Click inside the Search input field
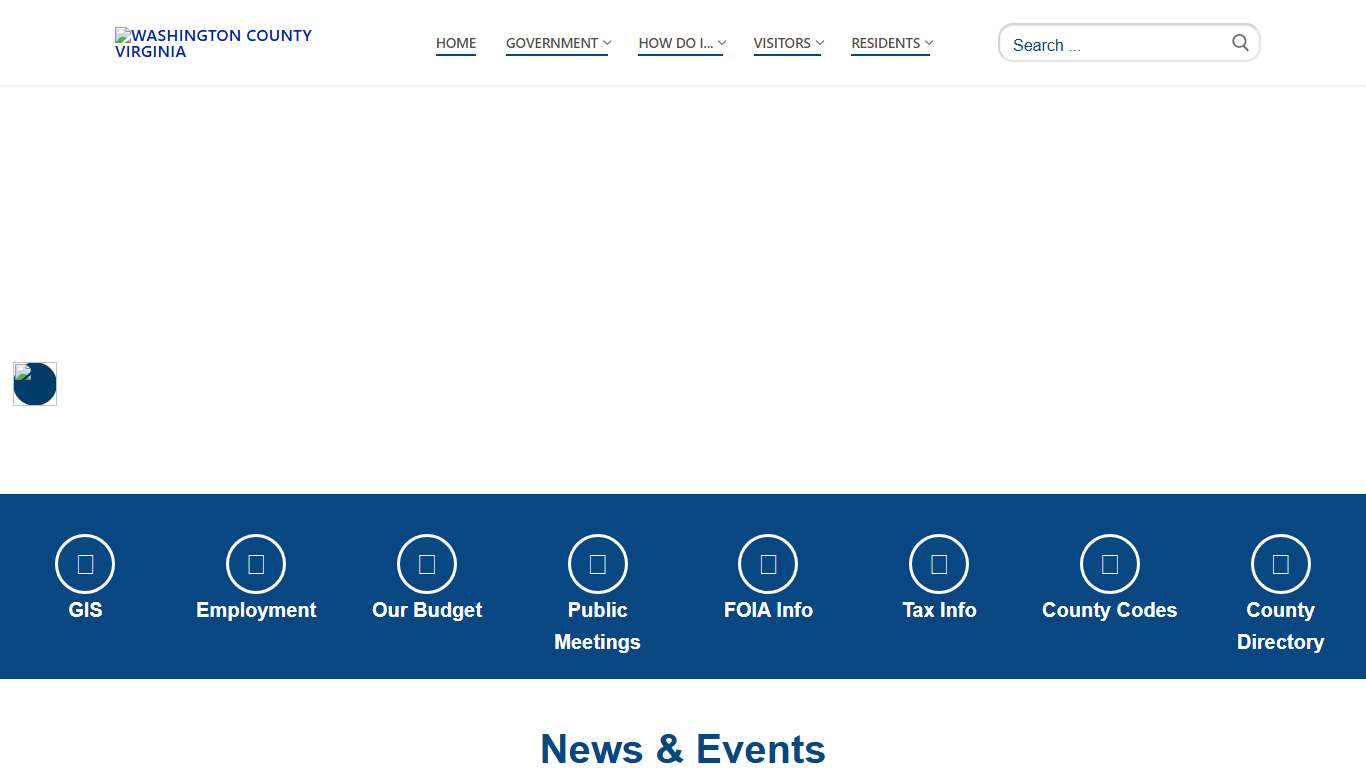Screen dimensions: 1366x768 [1110, 44]
